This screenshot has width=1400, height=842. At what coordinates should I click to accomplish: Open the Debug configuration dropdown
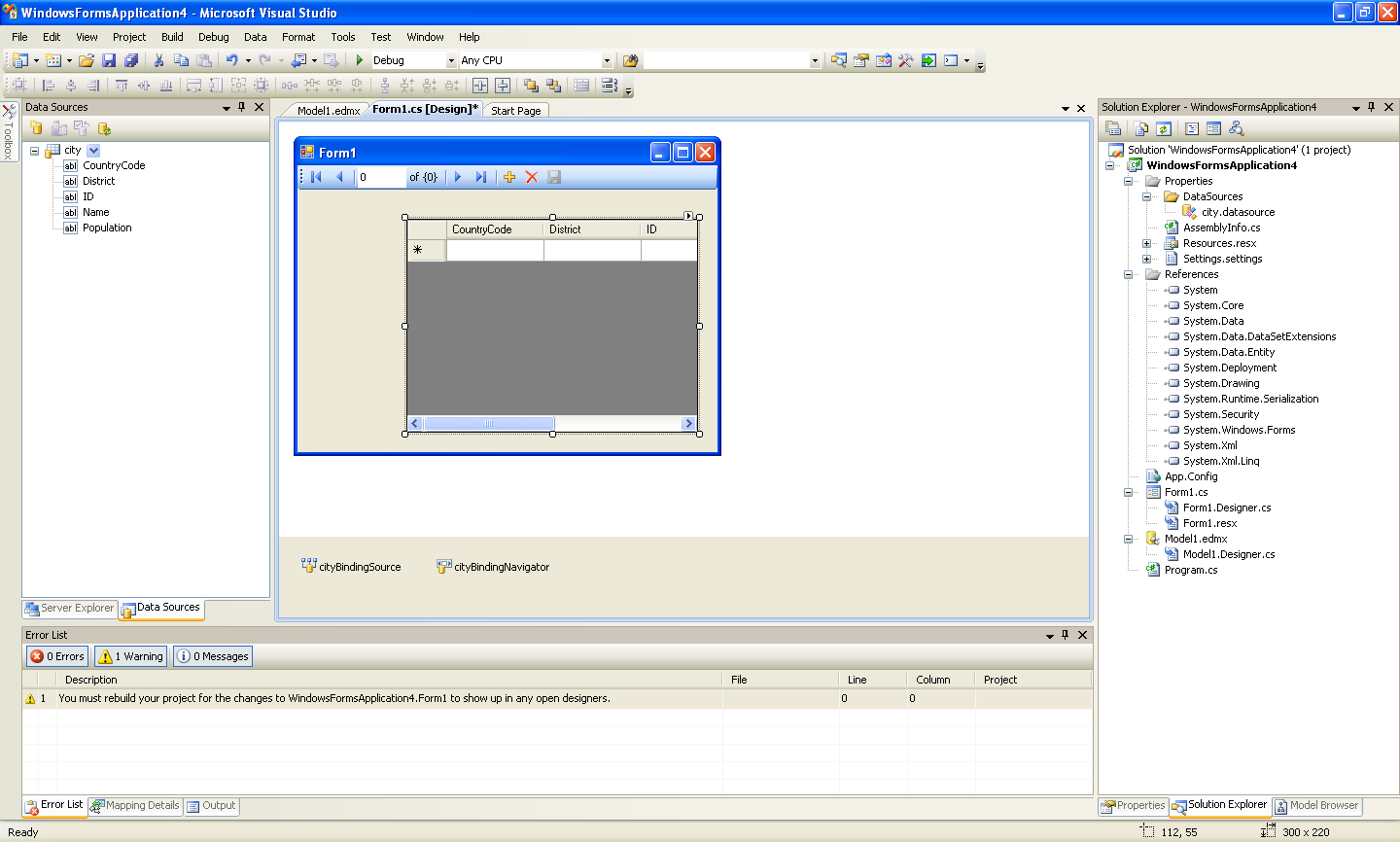pyautogui.click(x=450, y=60)
